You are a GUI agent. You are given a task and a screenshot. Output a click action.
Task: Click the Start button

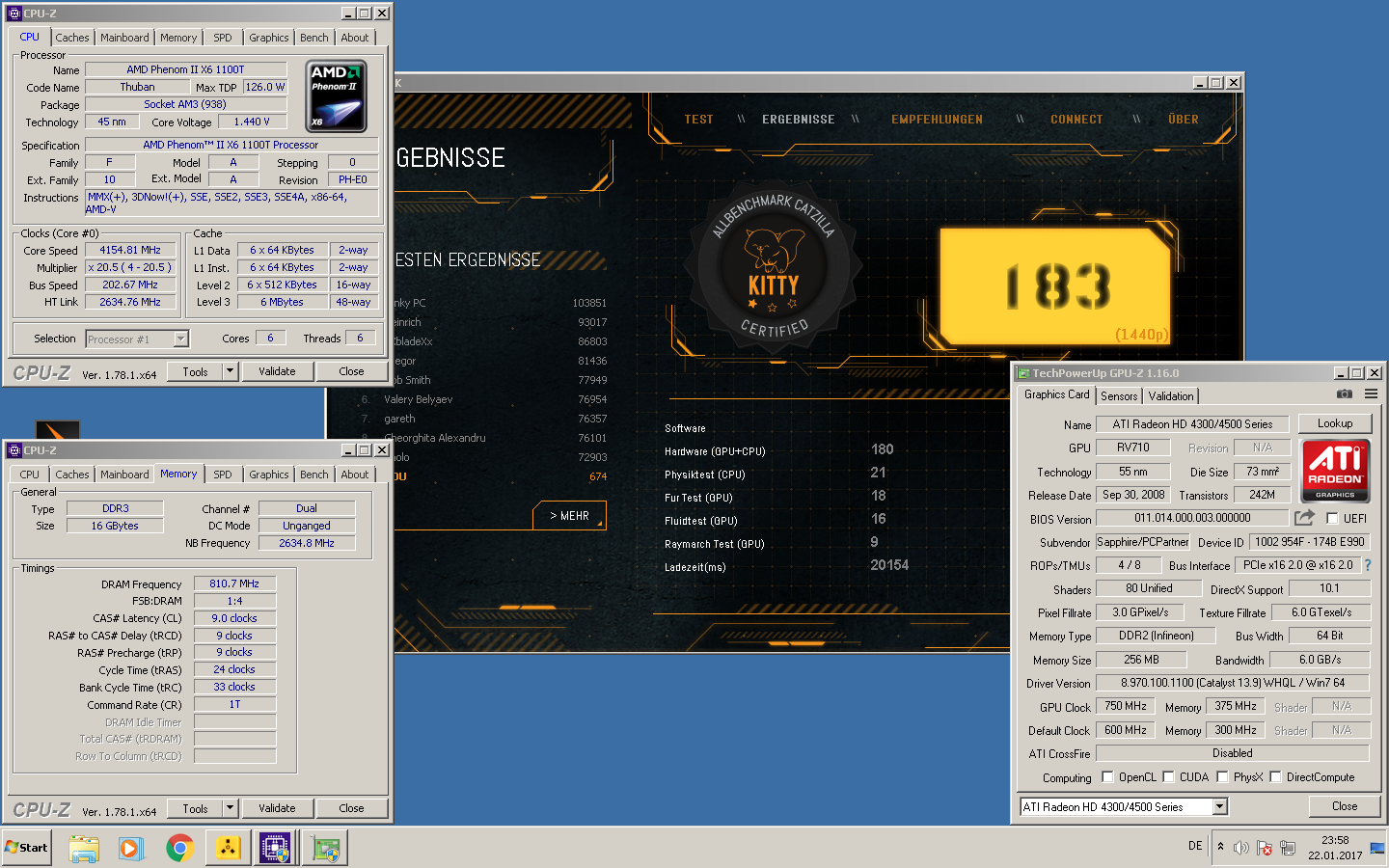click(26, 848)
